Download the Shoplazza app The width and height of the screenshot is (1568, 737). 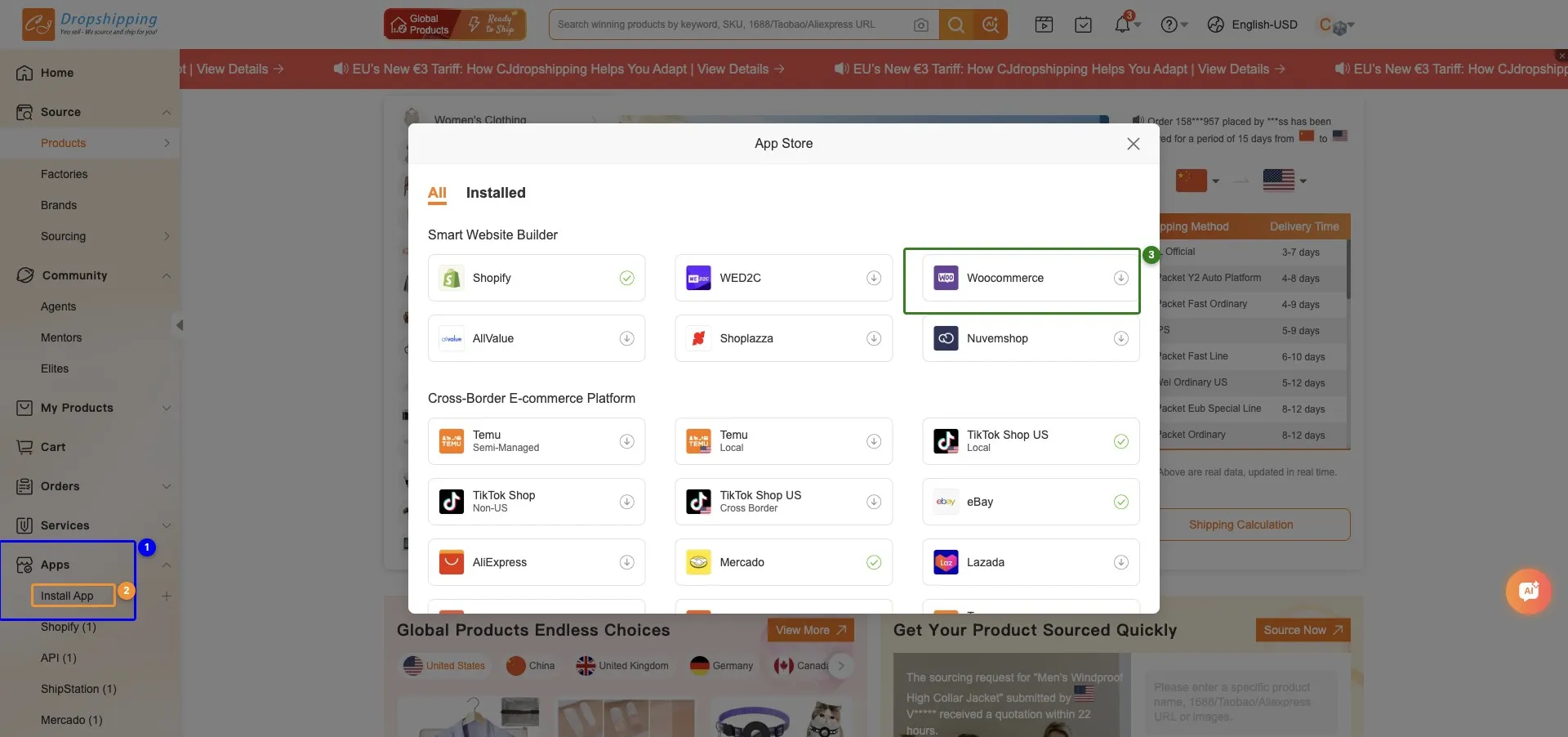874,338
